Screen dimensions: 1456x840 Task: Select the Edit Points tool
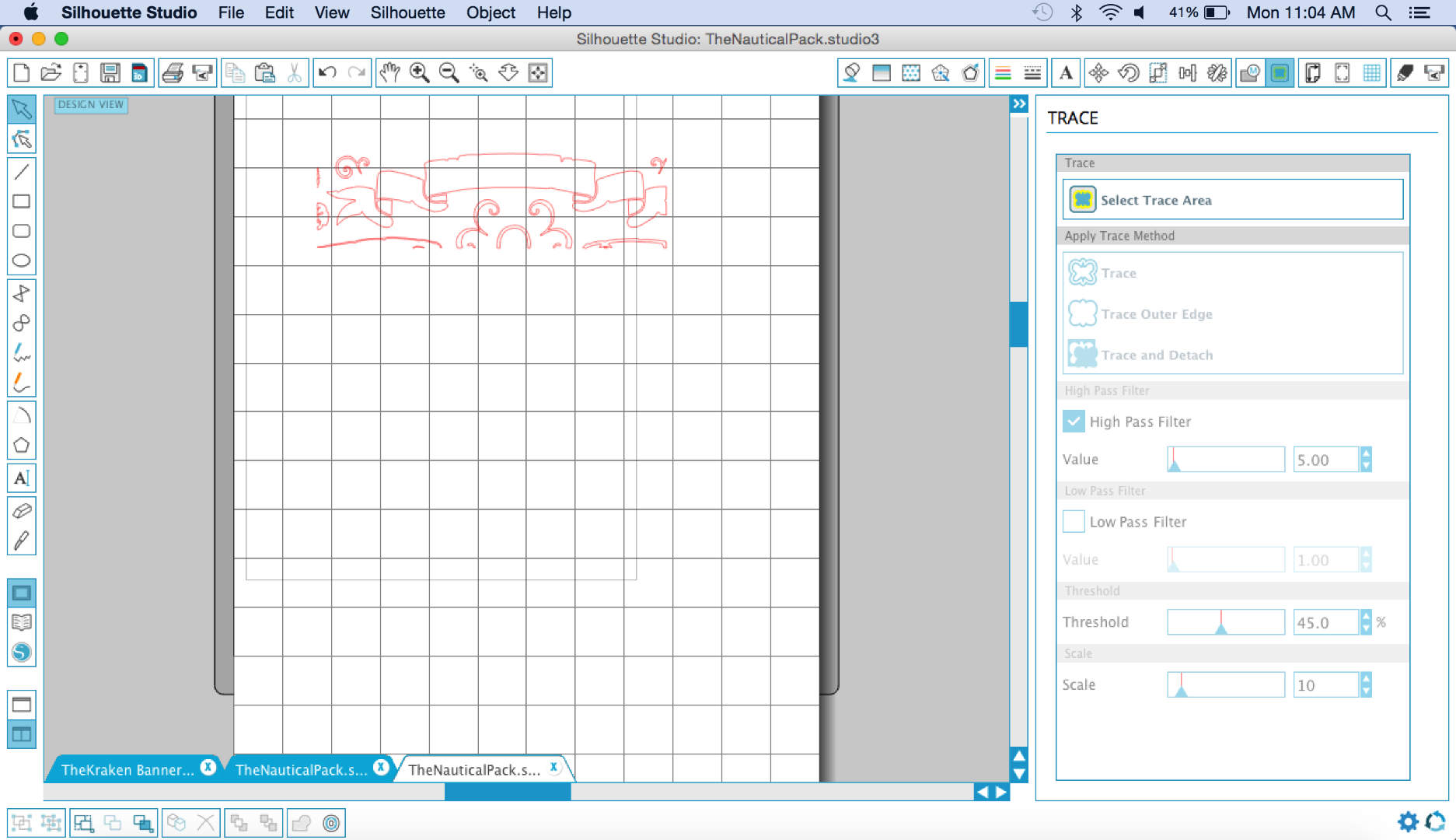pos(22,140)
